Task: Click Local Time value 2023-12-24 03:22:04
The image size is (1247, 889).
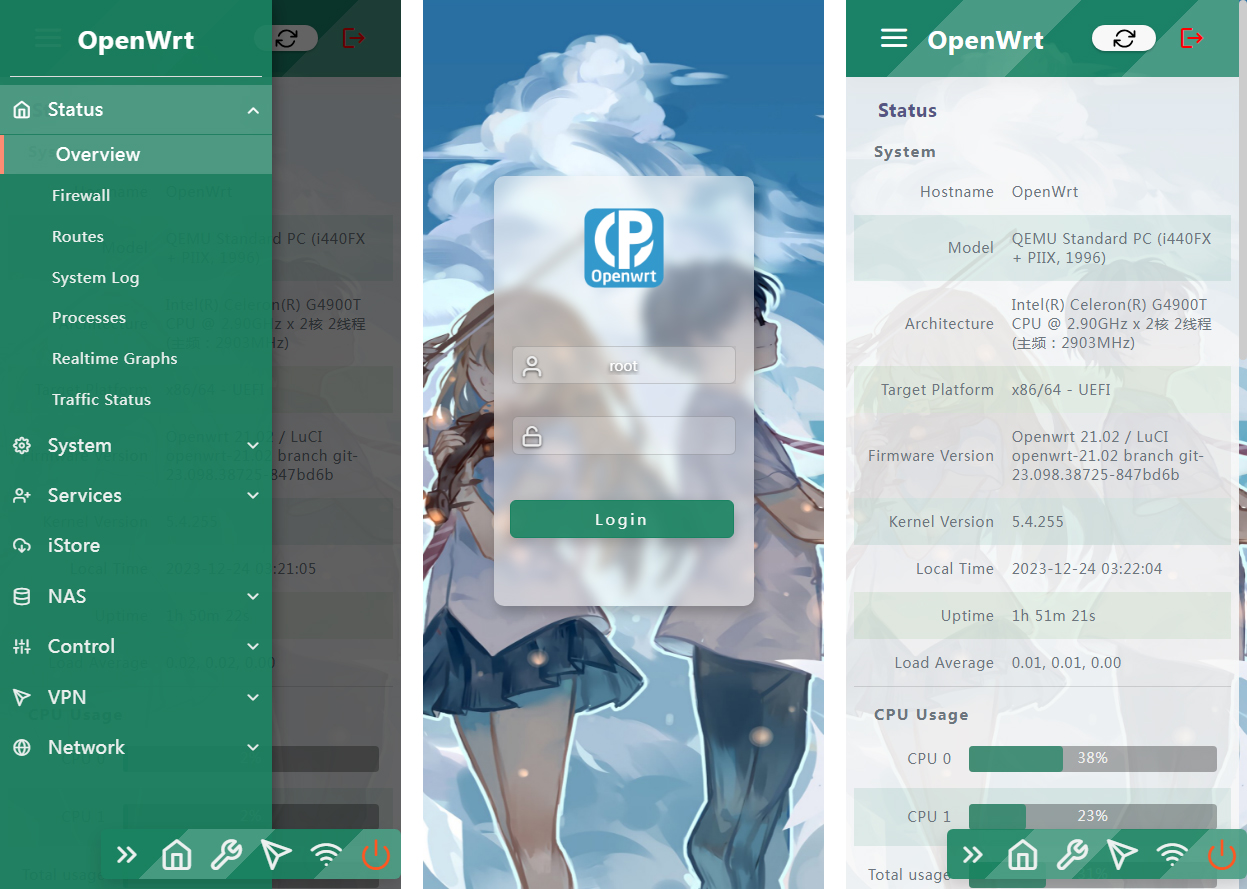Action: 1087,569
